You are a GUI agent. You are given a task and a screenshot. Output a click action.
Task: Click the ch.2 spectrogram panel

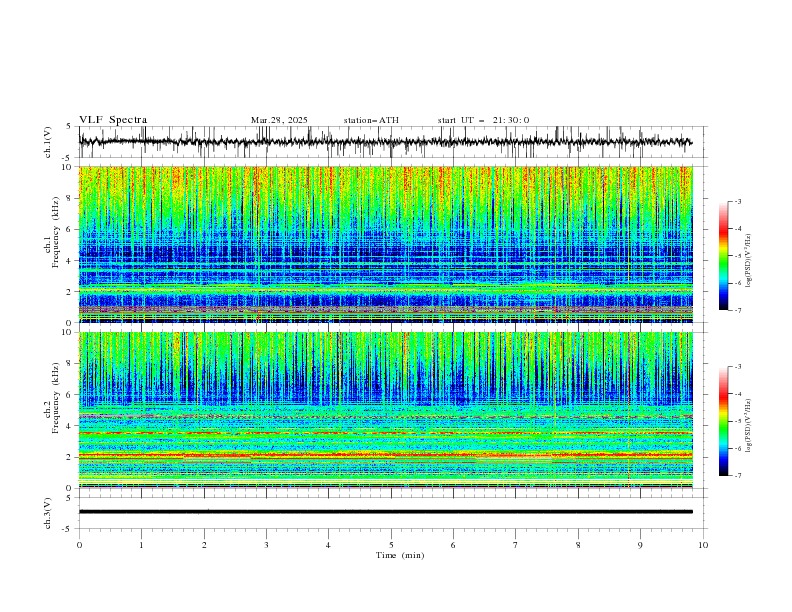(385, 410)
